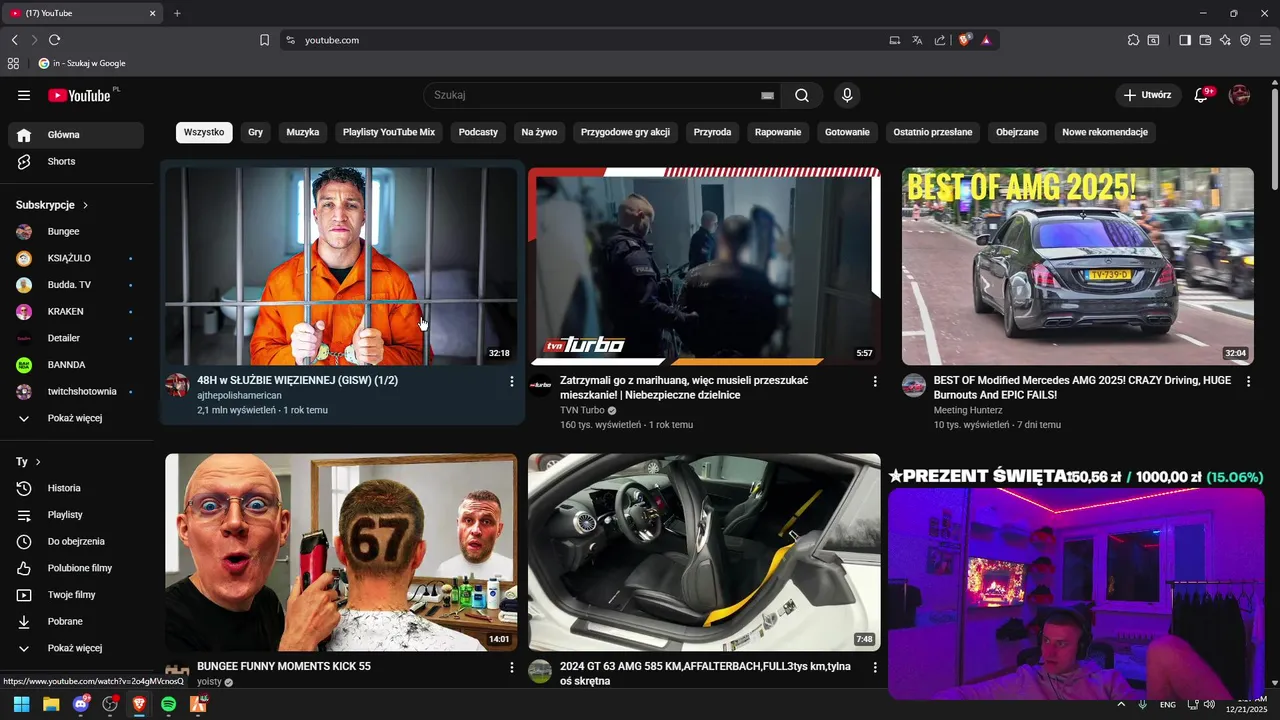The image size is (1280, 720).
Task: Open options menu for BEST OF Modified Mercedes video
Action: tap(1248, 381)
